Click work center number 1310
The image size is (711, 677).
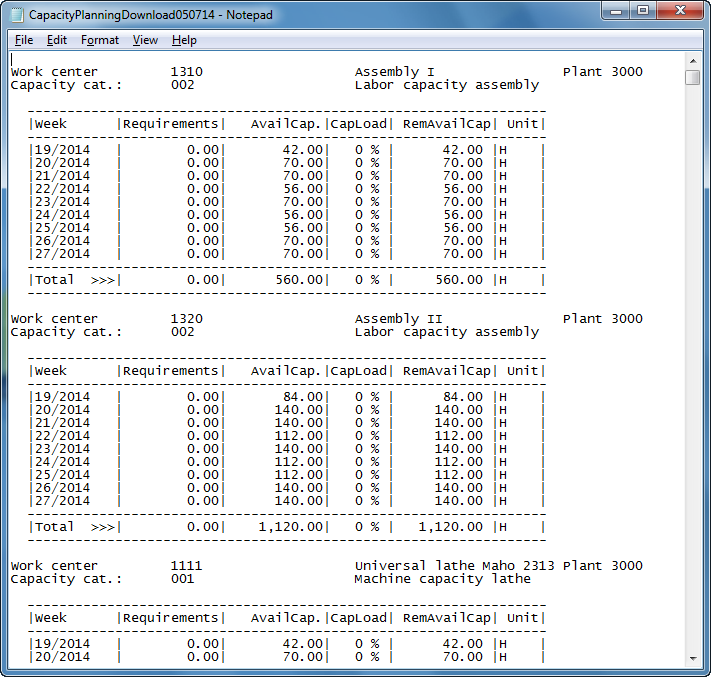click(186, 72)
